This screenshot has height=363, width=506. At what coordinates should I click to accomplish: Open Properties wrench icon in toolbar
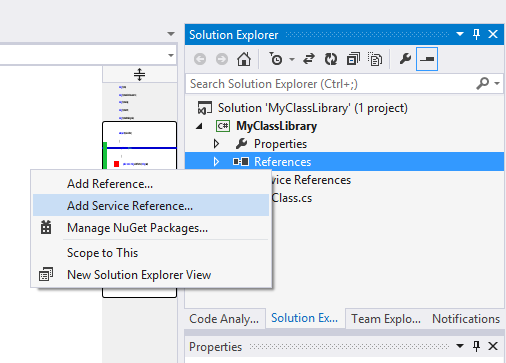pos(405,59)
